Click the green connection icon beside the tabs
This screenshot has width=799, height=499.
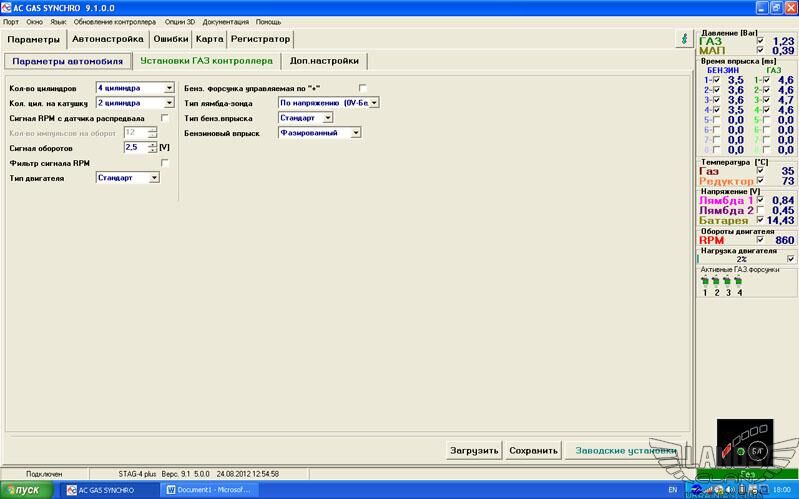pos(684,39)
